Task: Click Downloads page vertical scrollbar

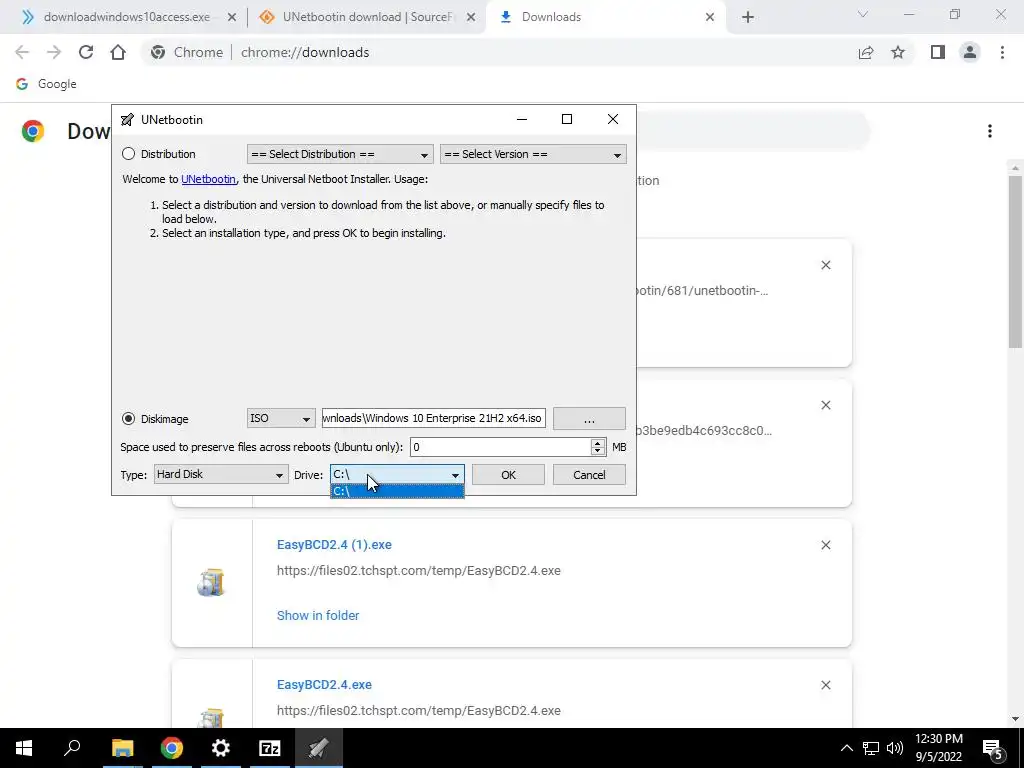Action: coord(1016,261)
